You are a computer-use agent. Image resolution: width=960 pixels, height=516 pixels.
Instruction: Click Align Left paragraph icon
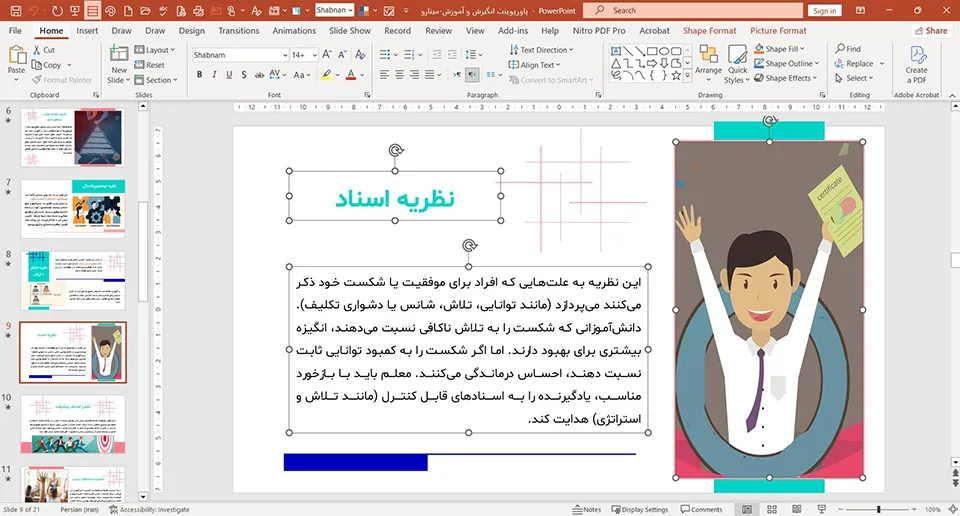[384, 75]
